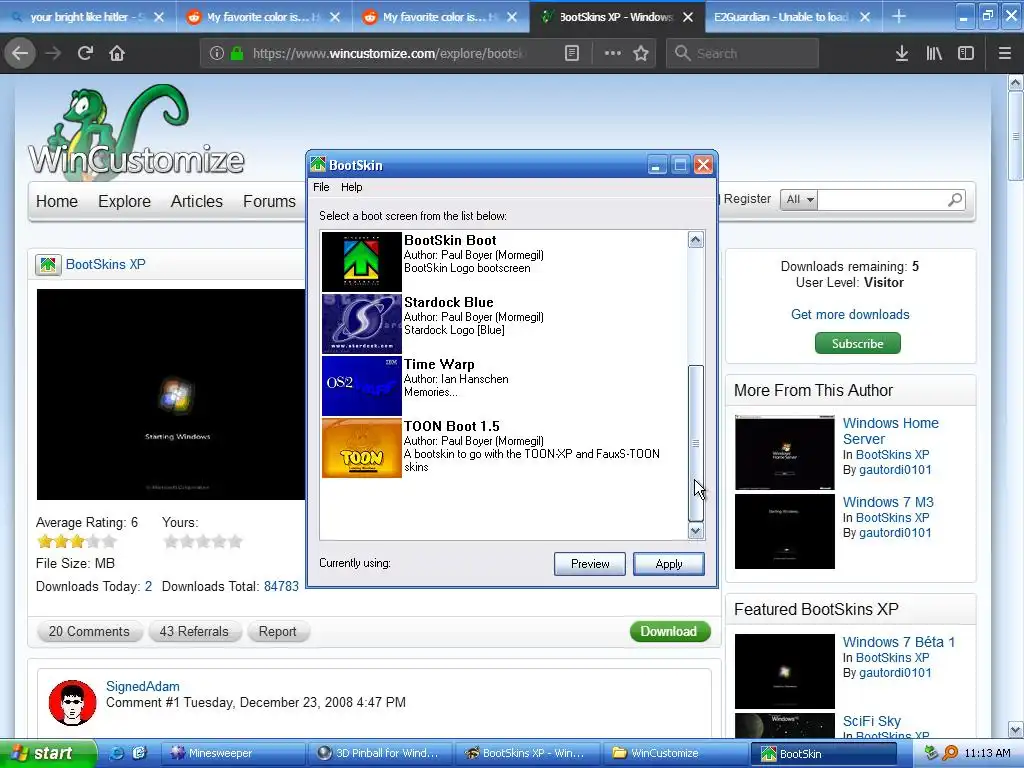Click the BootSkin list scrollbar thumb
The height and width of the screenshot is (768, 1024).
(x=696, y=443)
